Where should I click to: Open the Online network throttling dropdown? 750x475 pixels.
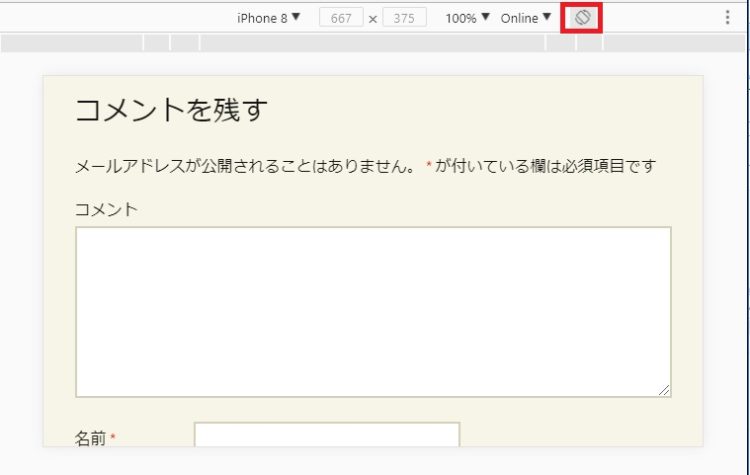click(526, 18)
